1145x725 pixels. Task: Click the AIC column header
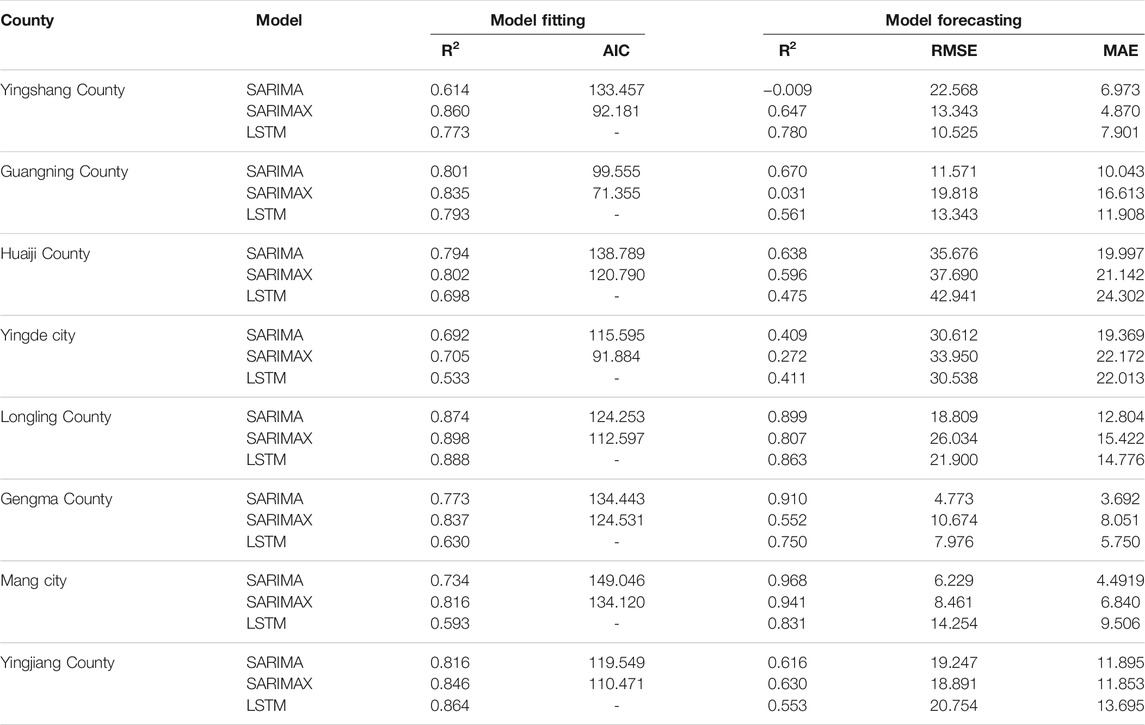616,50
